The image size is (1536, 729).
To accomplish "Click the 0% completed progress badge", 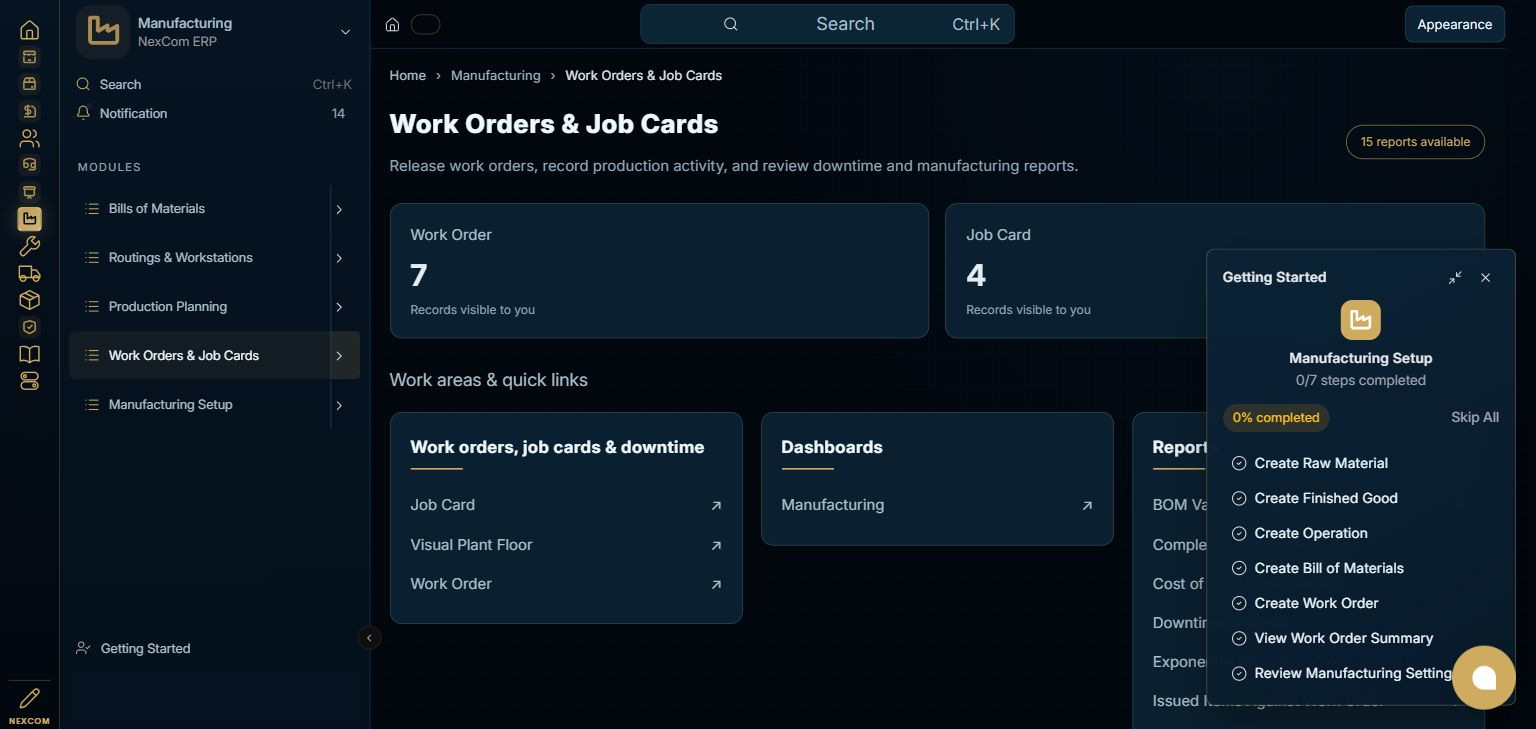I will click(x=1276, y=418).
